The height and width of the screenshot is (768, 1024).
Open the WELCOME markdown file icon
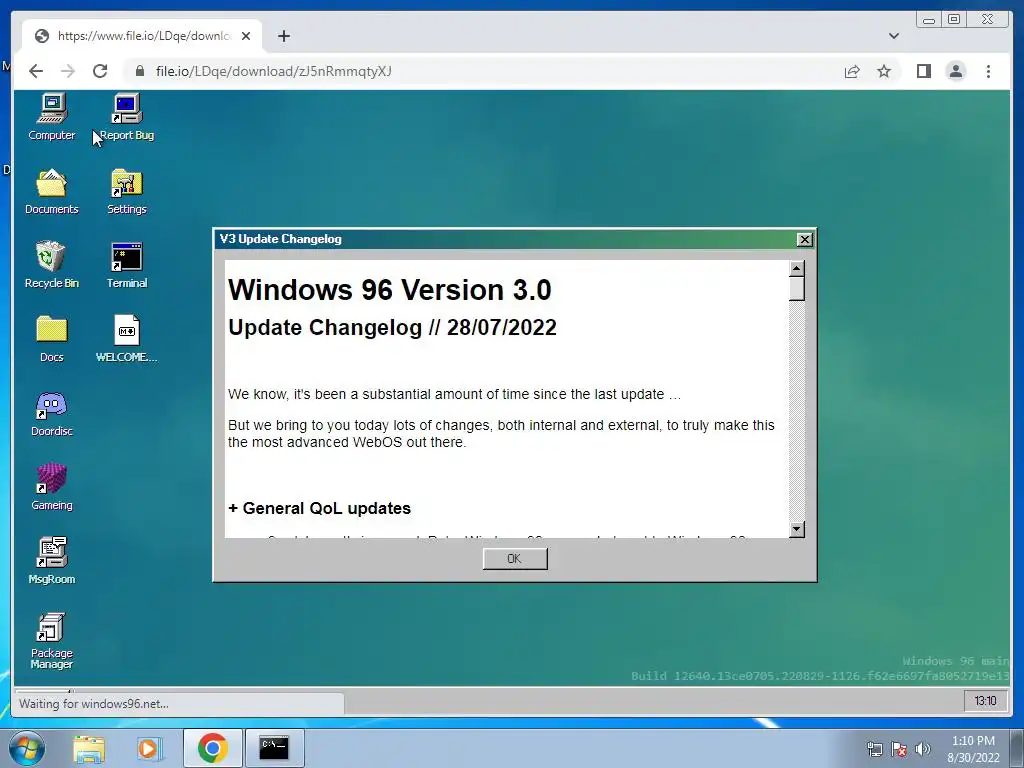click(127, 339)
